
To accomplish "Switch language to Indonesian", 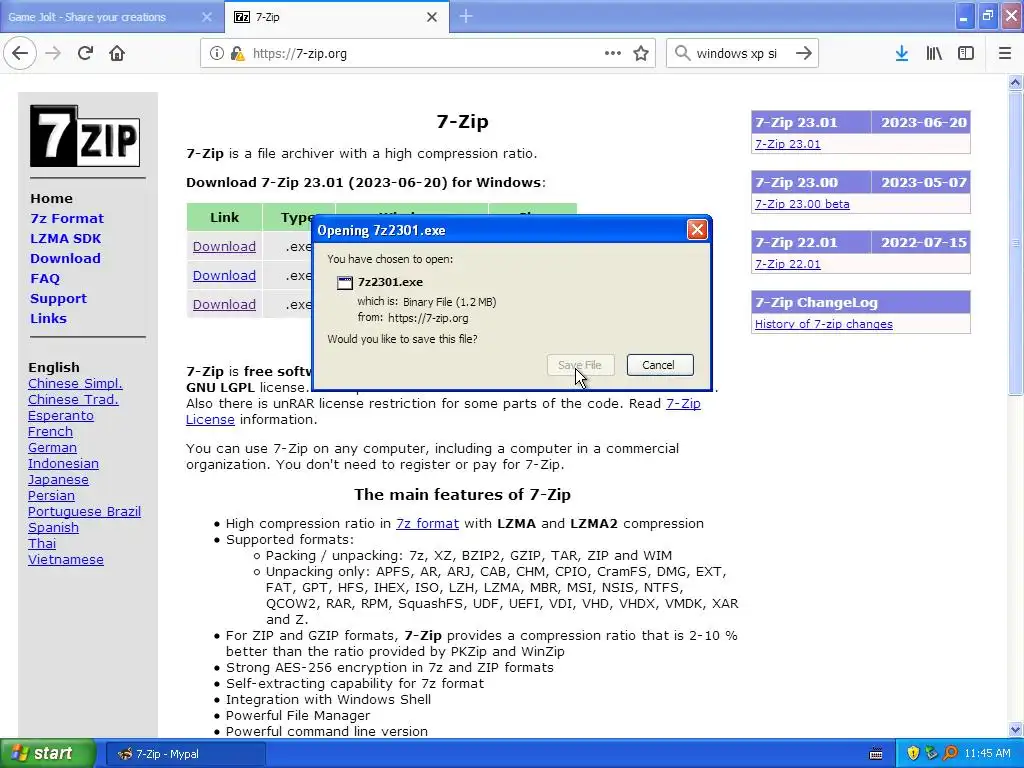I will tap(63, 463).
